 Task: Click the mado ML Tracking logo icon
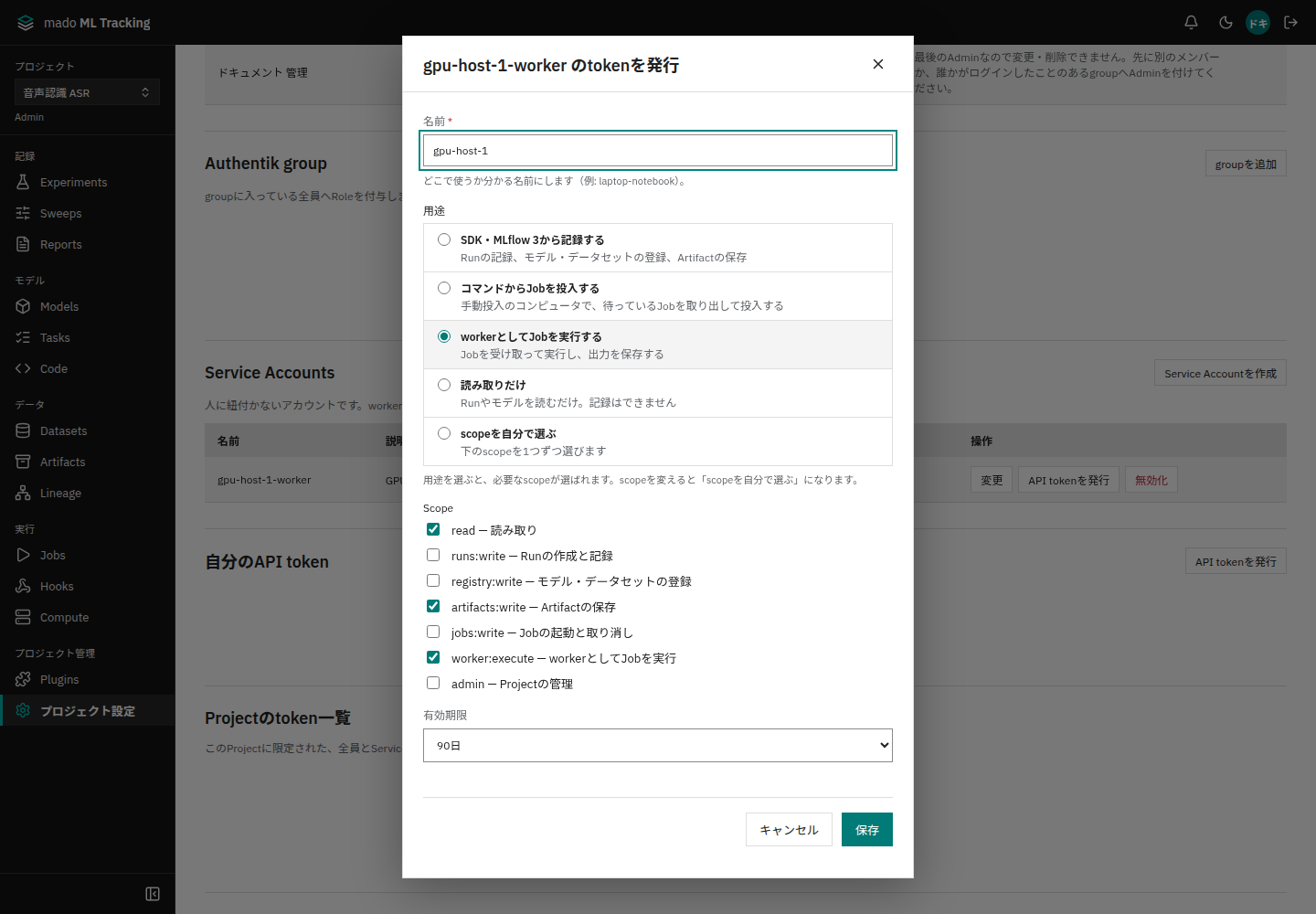coord(26,23)
